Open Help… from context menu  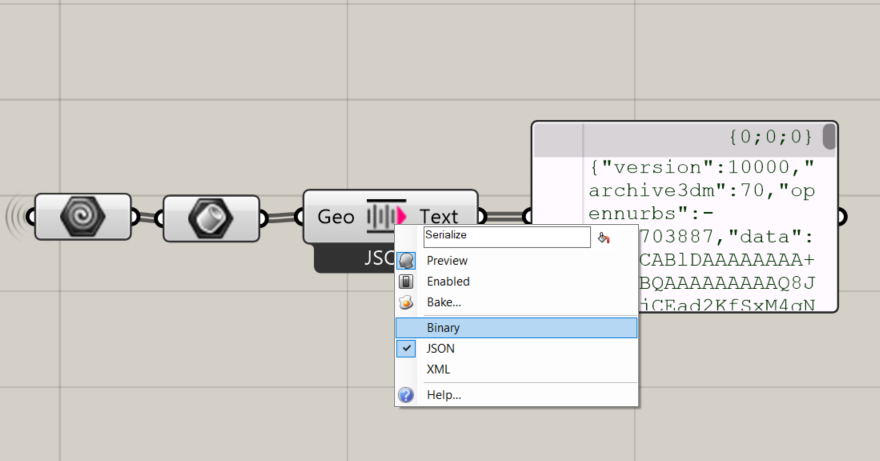[516, 395]
